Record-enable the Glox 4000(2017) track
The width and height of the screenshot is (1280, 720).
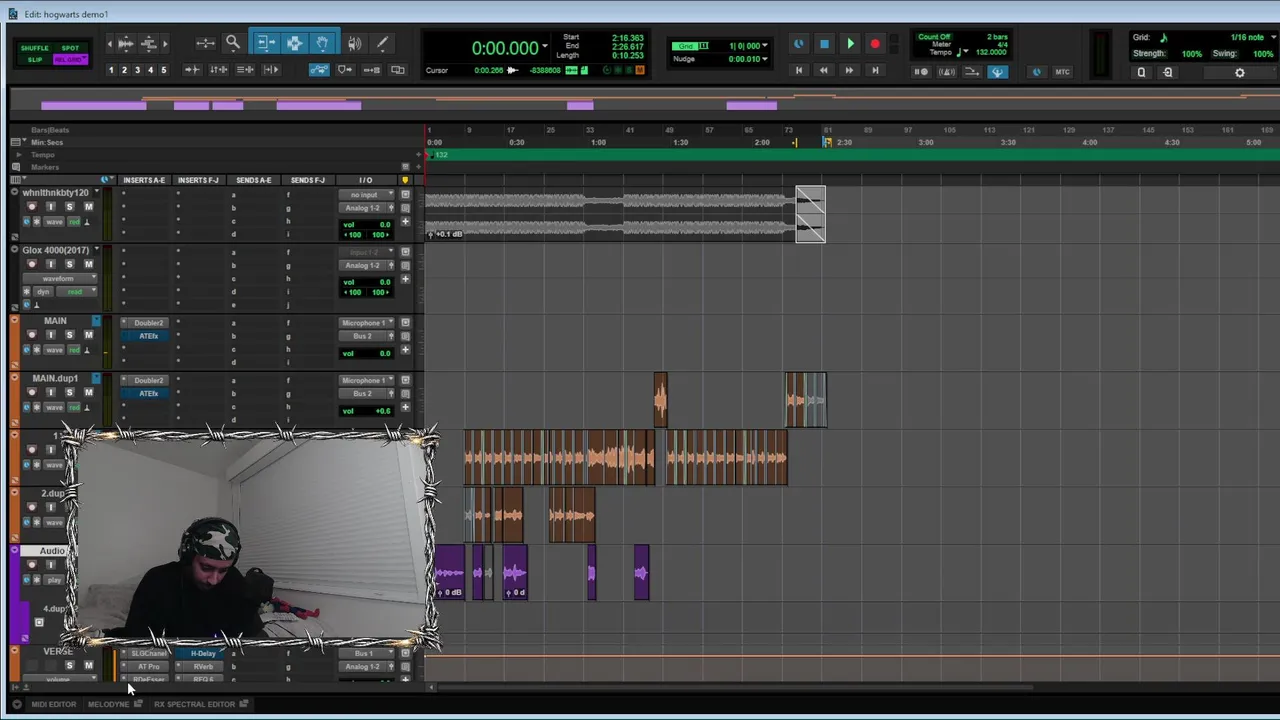click(32, 264)
